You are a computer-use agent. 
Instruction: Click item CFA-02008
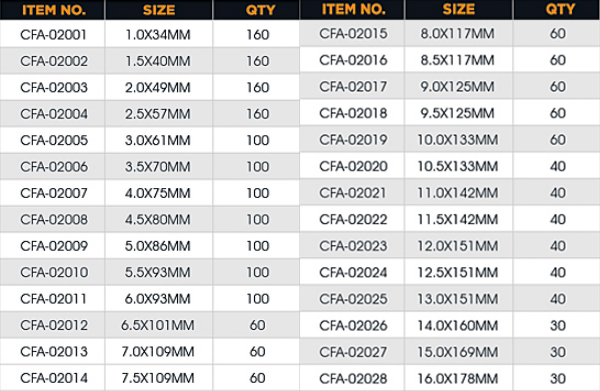54,220
